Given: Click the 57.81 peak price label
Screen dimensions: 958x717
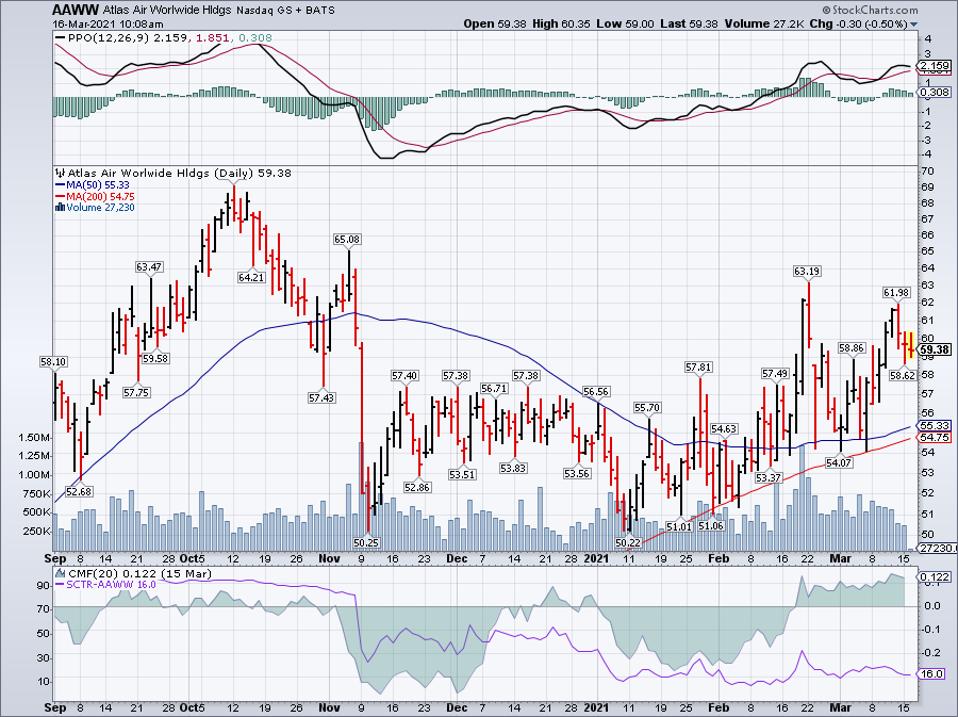Looking at the screenshot, I should [698, 367].
